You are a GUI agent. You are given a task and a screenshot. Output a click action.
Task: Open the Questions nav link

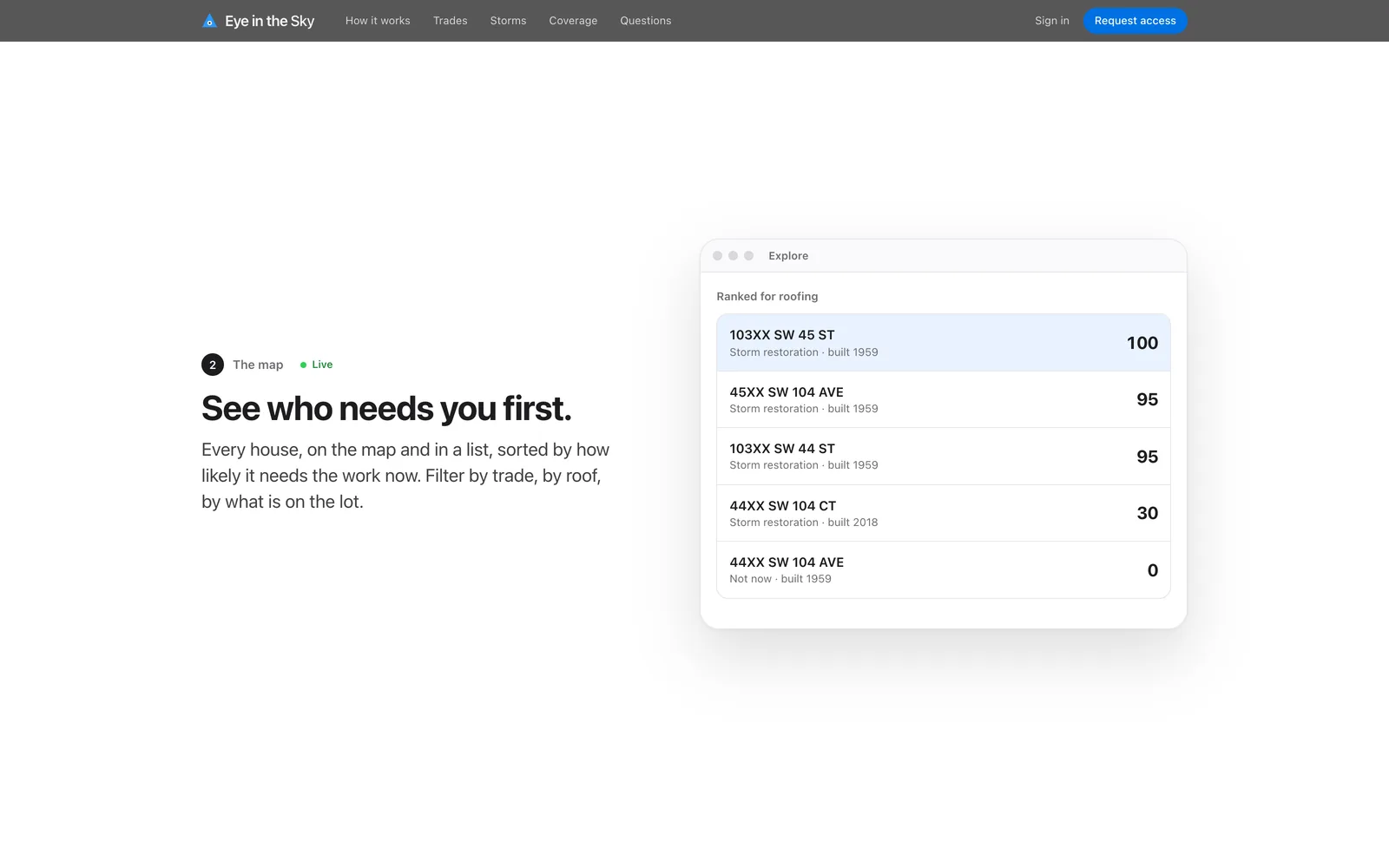(646, 21)
